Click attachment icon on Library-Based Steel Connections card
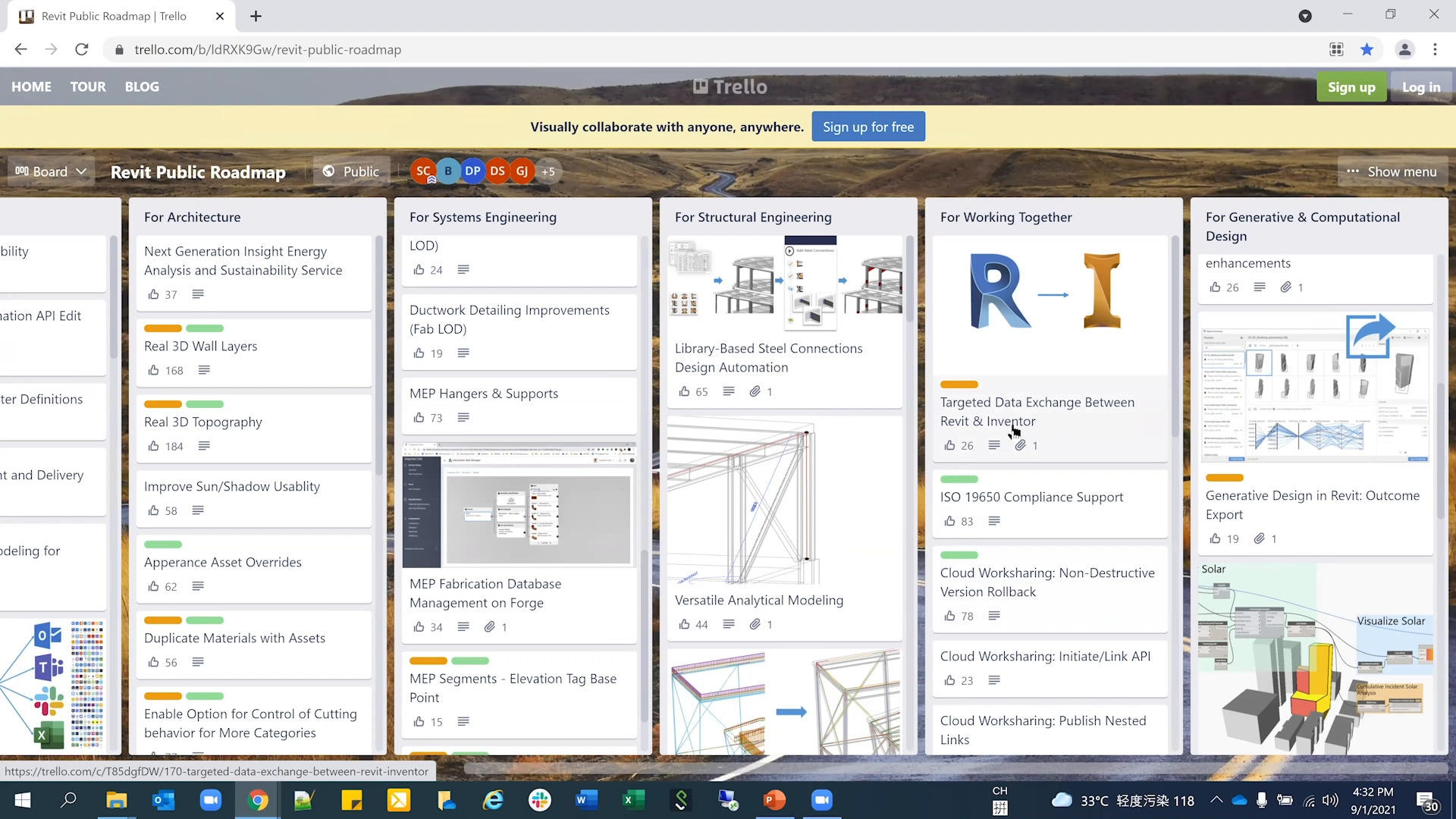 point(755,391)
